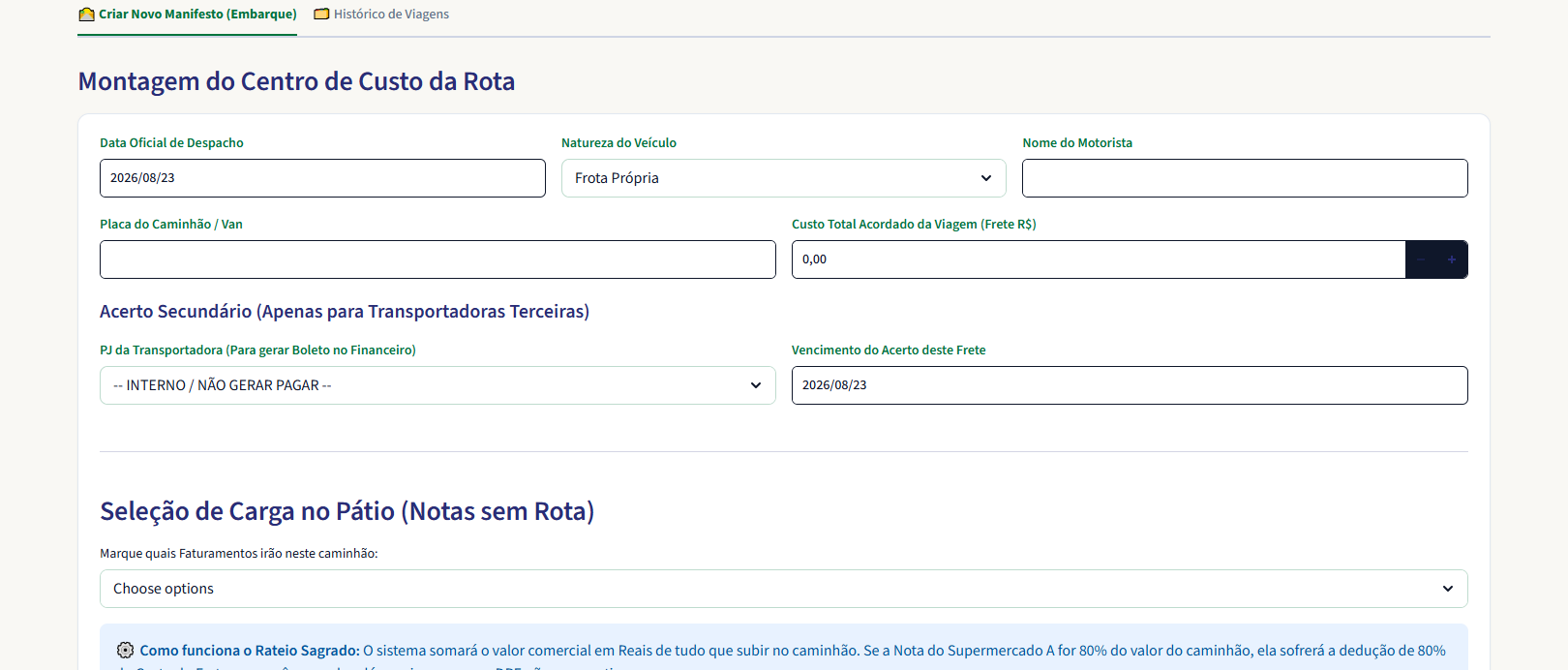Decrease freight cost with minus stepper

click(1421, 259)
